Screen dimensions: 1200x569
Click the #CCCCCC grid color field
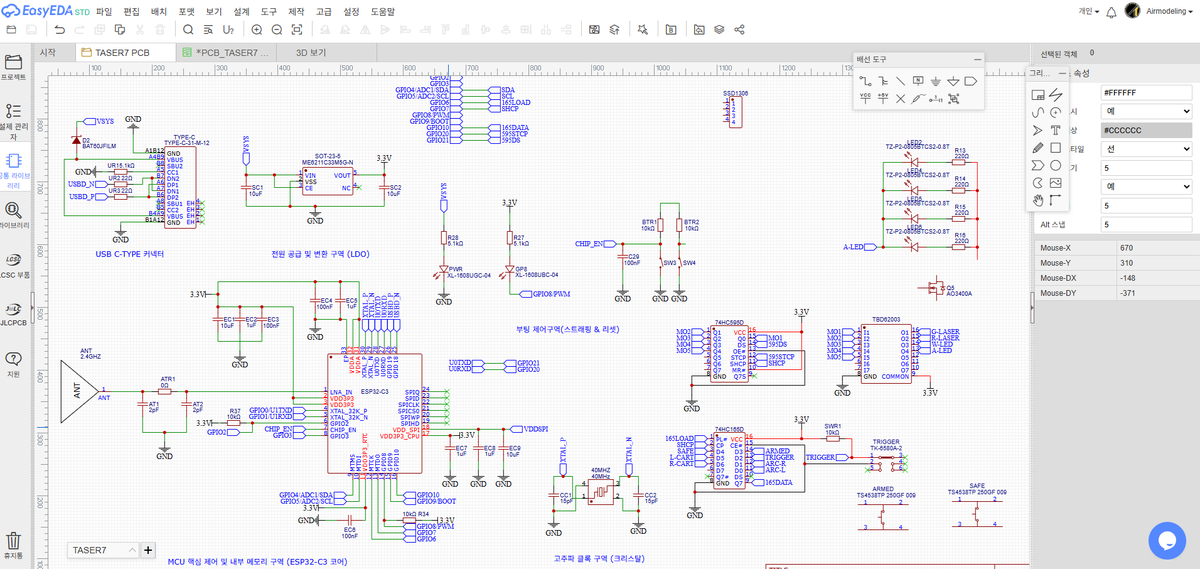click(x=1146, y=130)
